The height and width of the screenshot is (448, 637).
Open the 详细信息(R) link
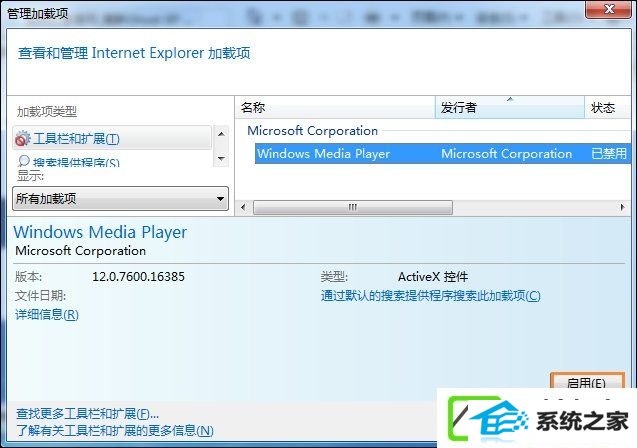47,314
